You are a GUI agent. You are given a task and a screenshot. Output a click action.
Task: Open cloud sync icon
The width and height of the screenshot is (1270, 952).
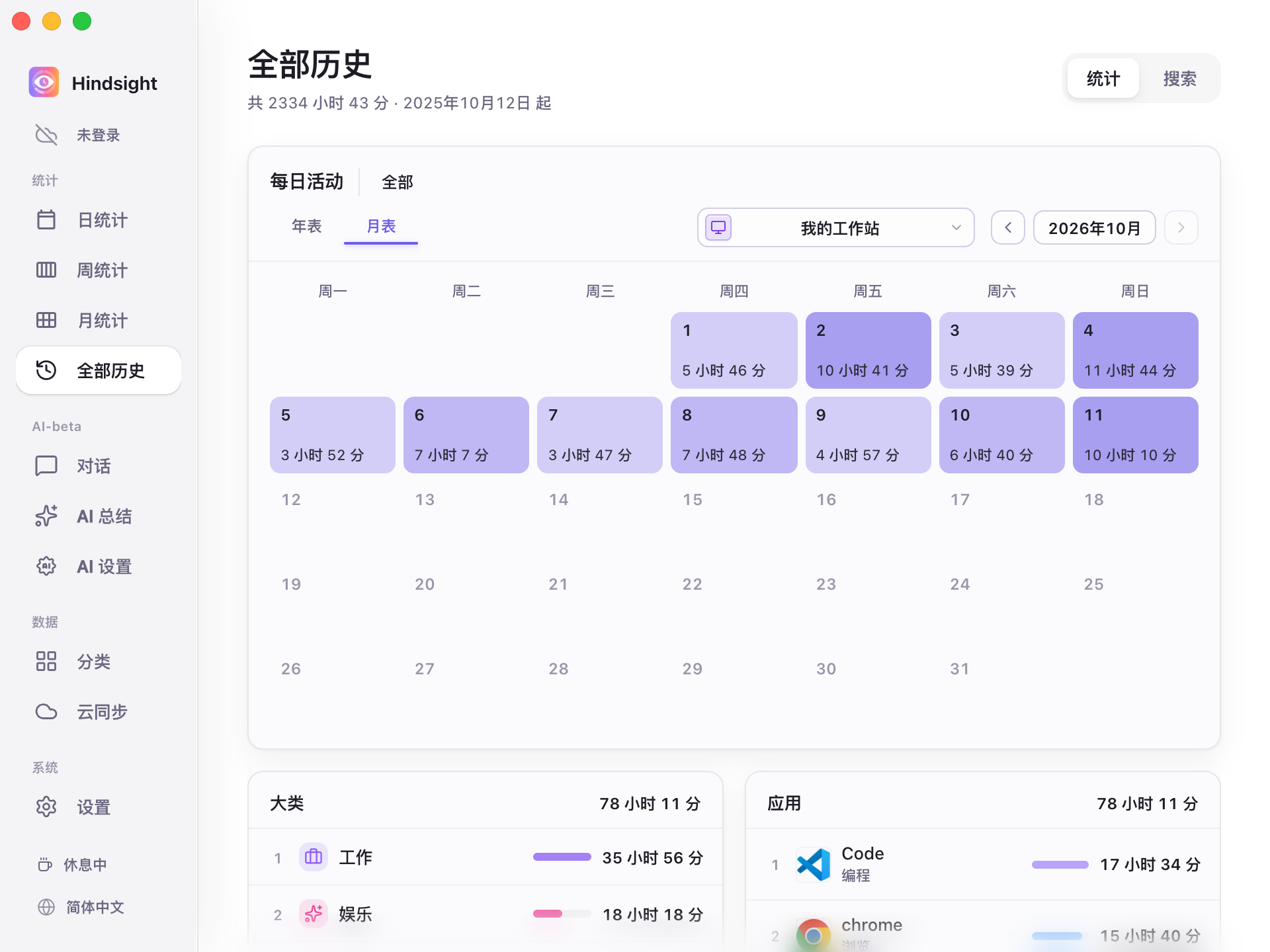point(46,711)
